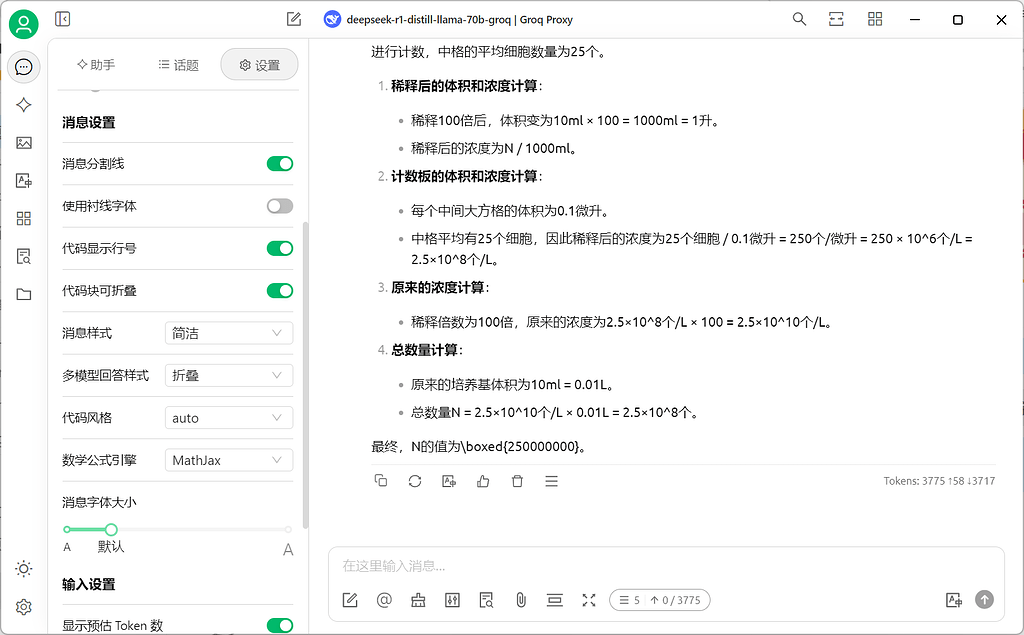Mention a model with the @ icon
The height and width of the screenshot is (635, 1024).
(384, 600)
